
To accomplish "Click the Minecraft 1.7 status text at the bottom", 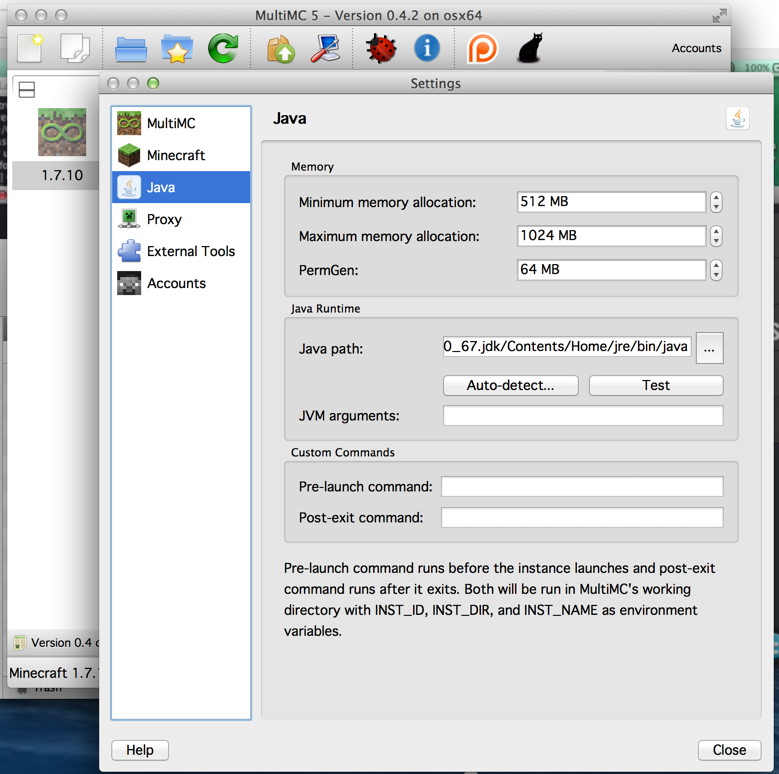I will pyautogui.click(x=54, y=673).
